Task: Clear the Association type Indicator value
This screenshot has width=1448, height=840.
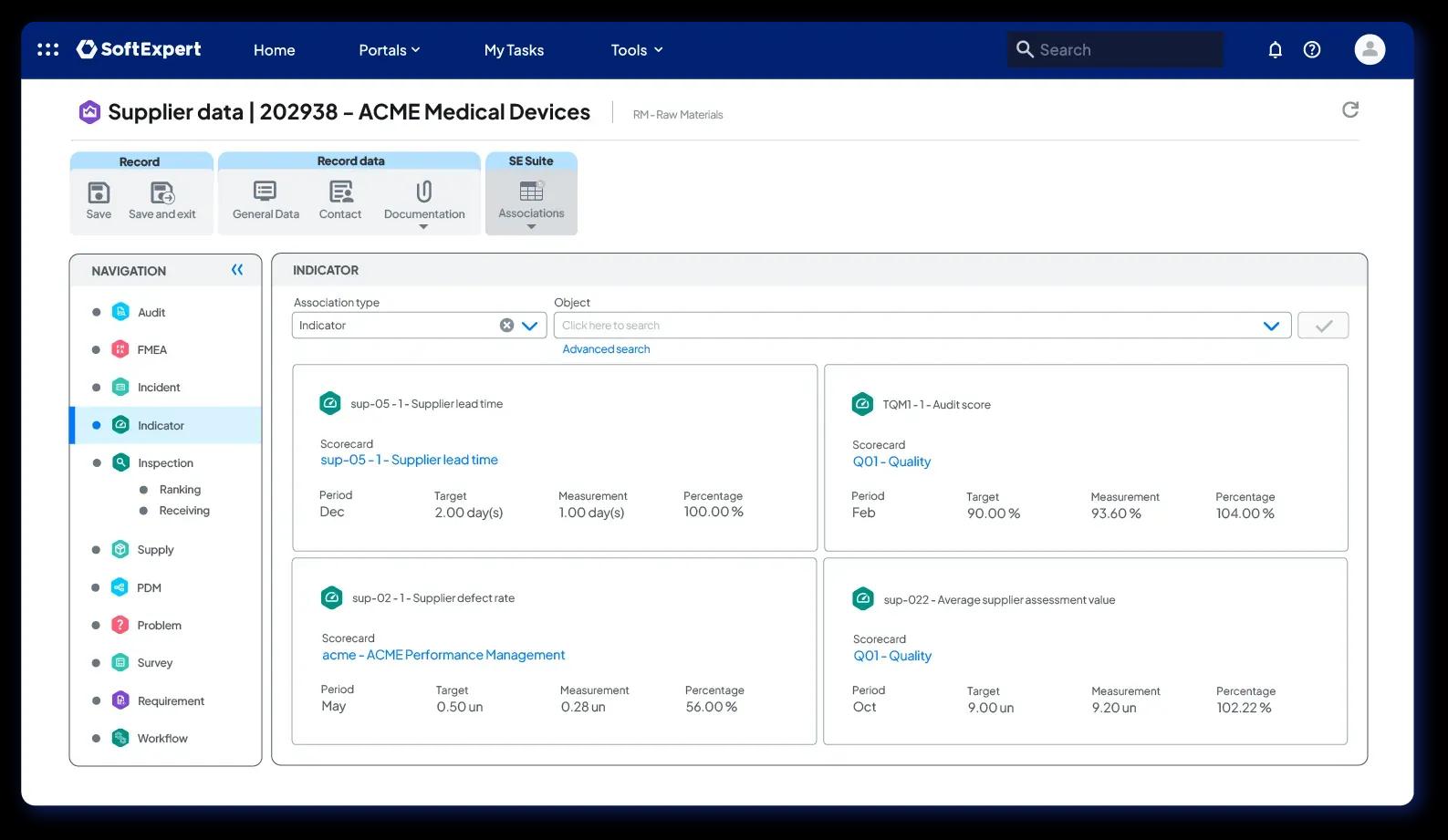Action: click(x=506, y=325)
